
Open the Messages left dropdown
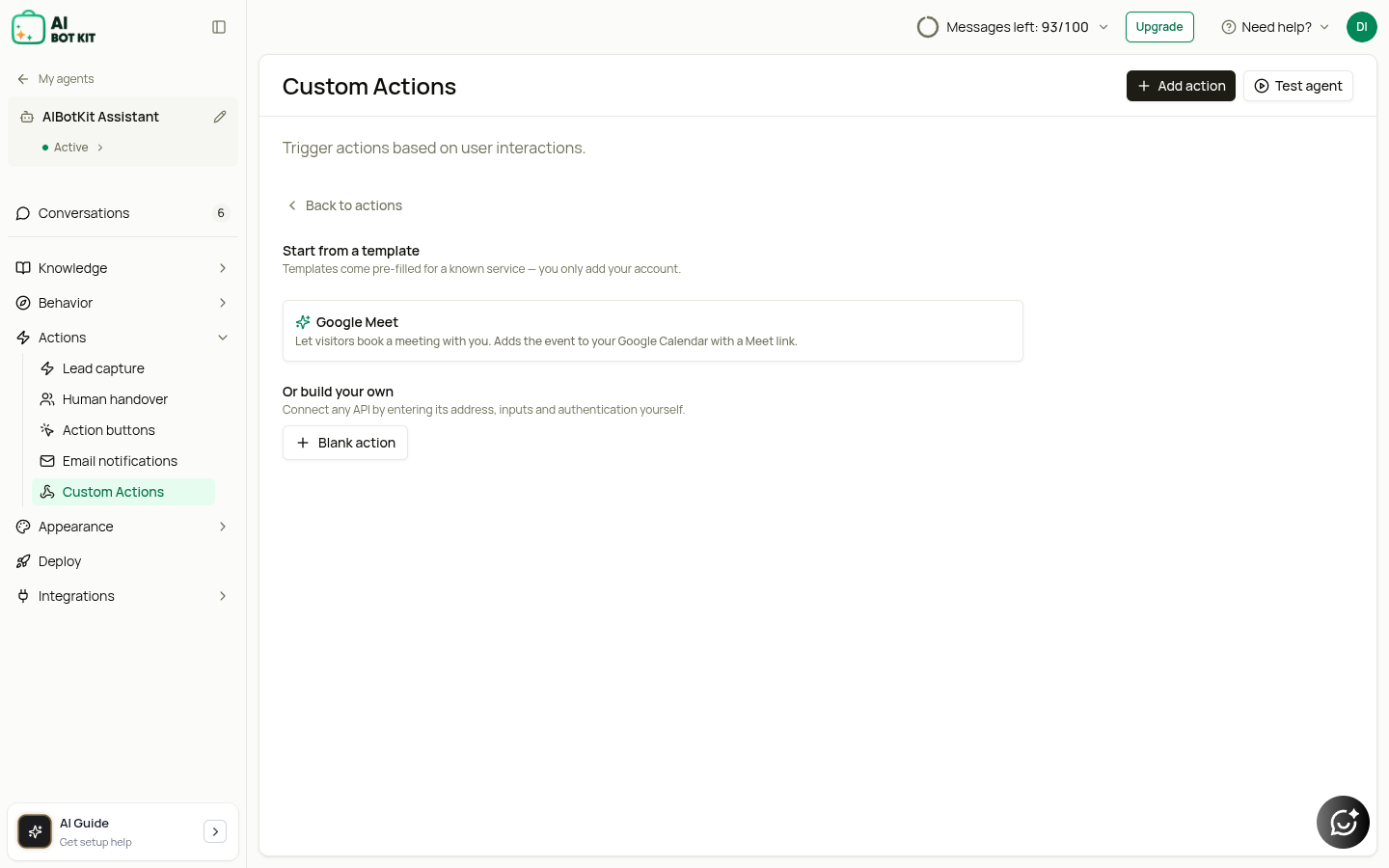click(1013, 27)
